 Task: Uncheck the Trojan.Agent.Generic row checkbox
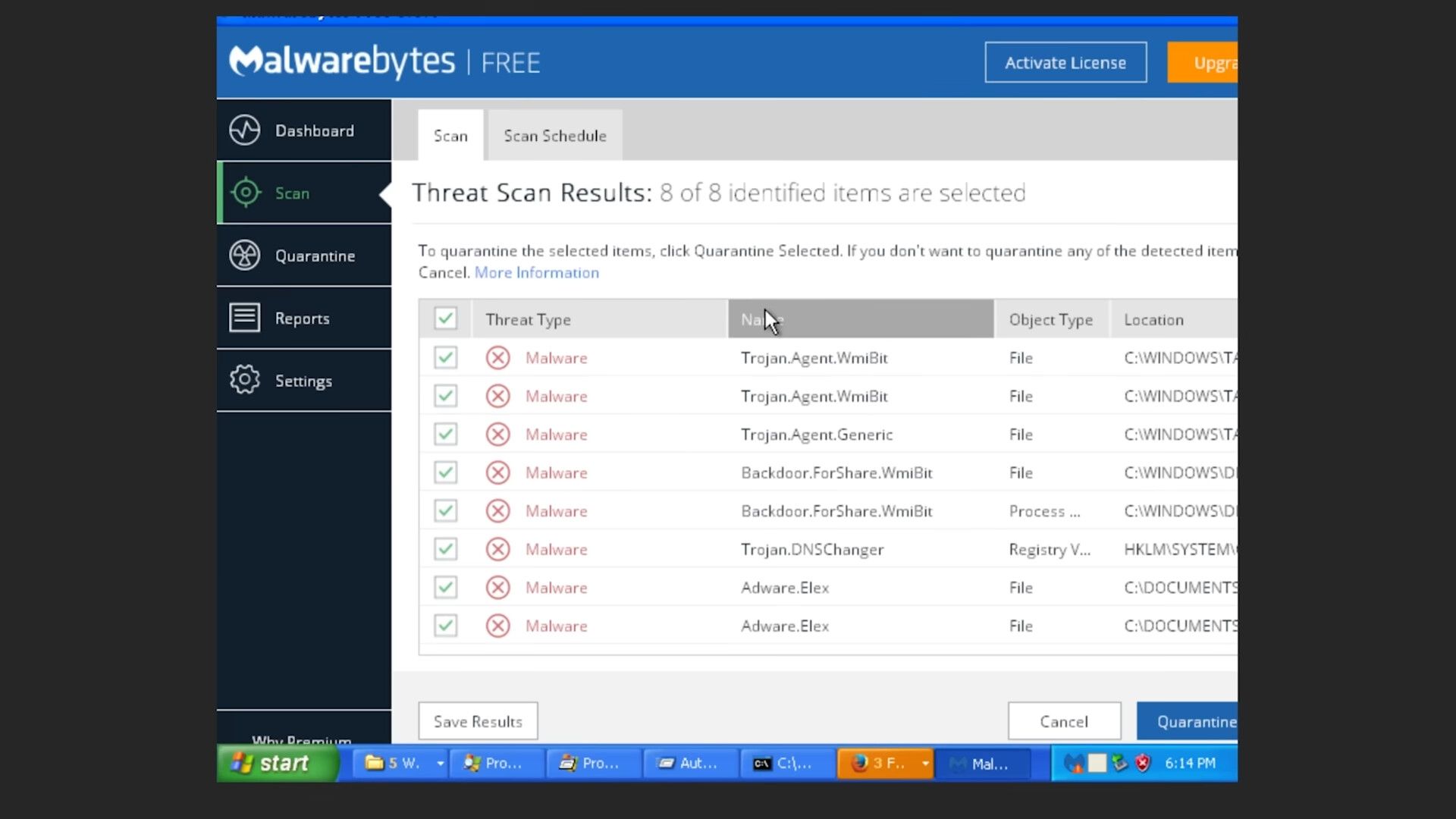(446, 434)
